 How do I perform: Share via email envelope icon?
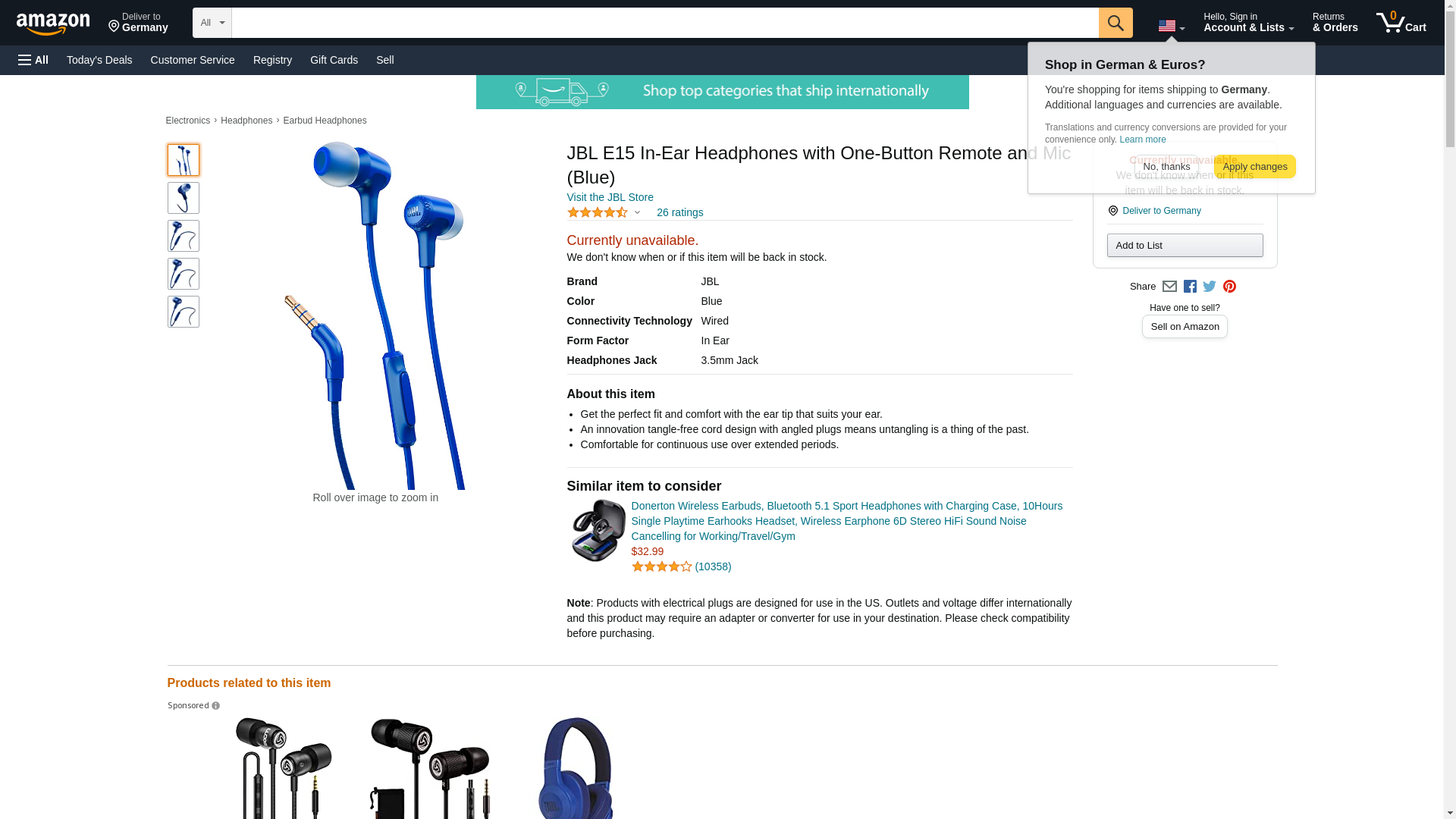(x=1169, y=287)
